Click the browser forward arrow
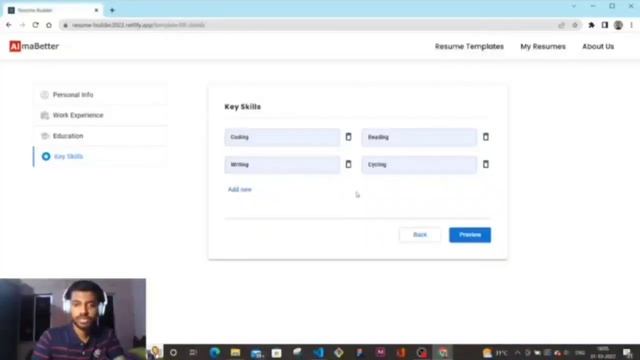Screen dimensions: 640x360 point(22,25)
